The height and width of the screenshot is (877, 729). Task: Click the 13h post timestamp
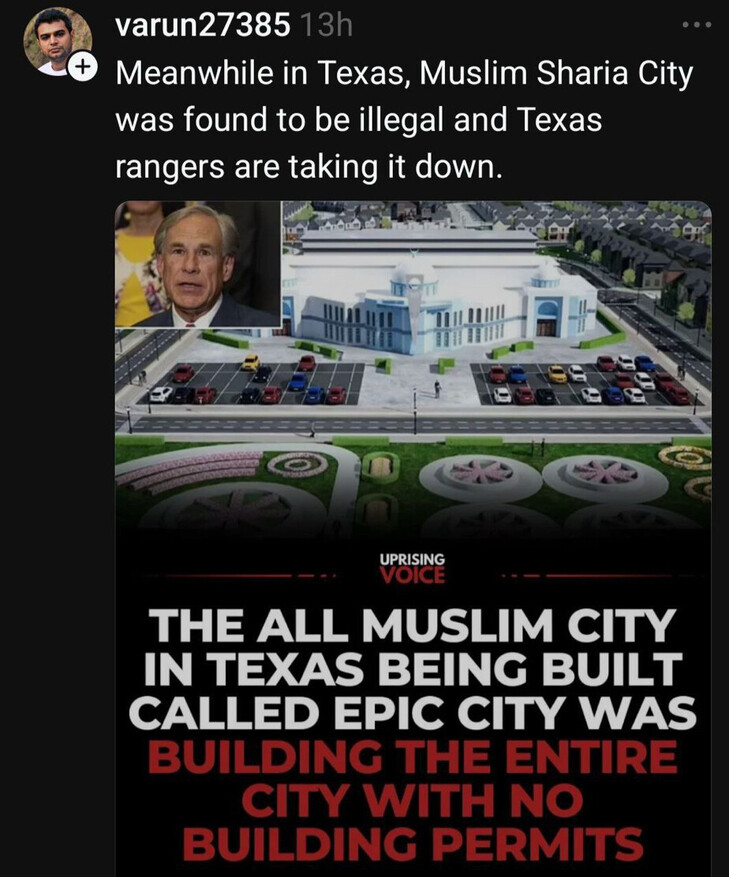pyautogui.click(x=326, y=25)
